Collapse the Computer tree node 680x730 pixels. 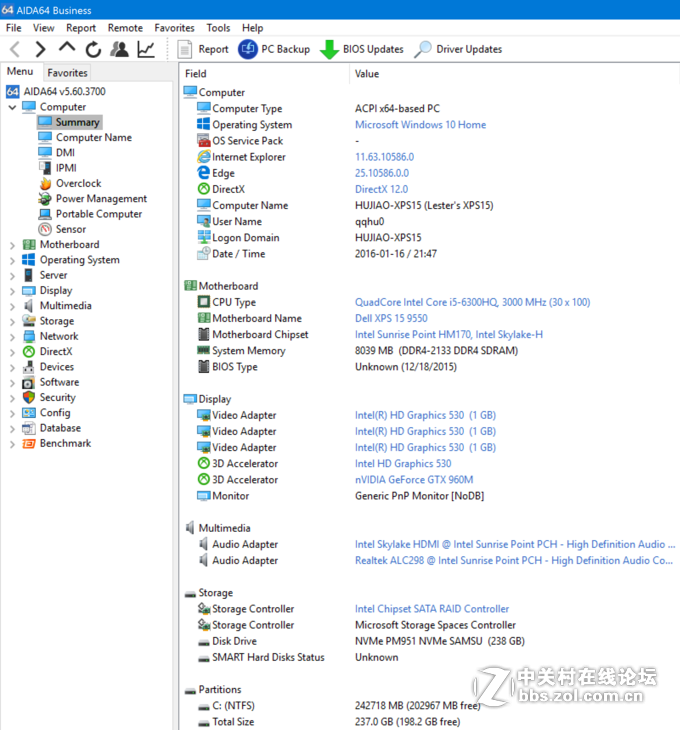click(12, 107)
